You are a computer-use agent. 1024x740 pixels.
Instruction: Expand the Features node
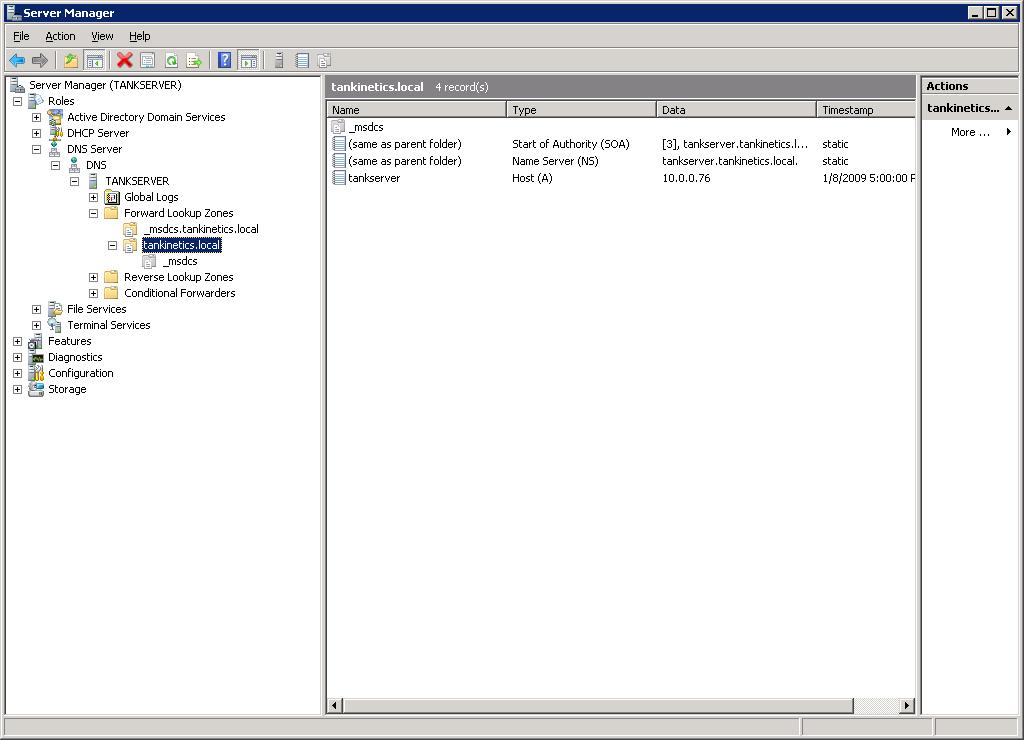tap(18, 342)
